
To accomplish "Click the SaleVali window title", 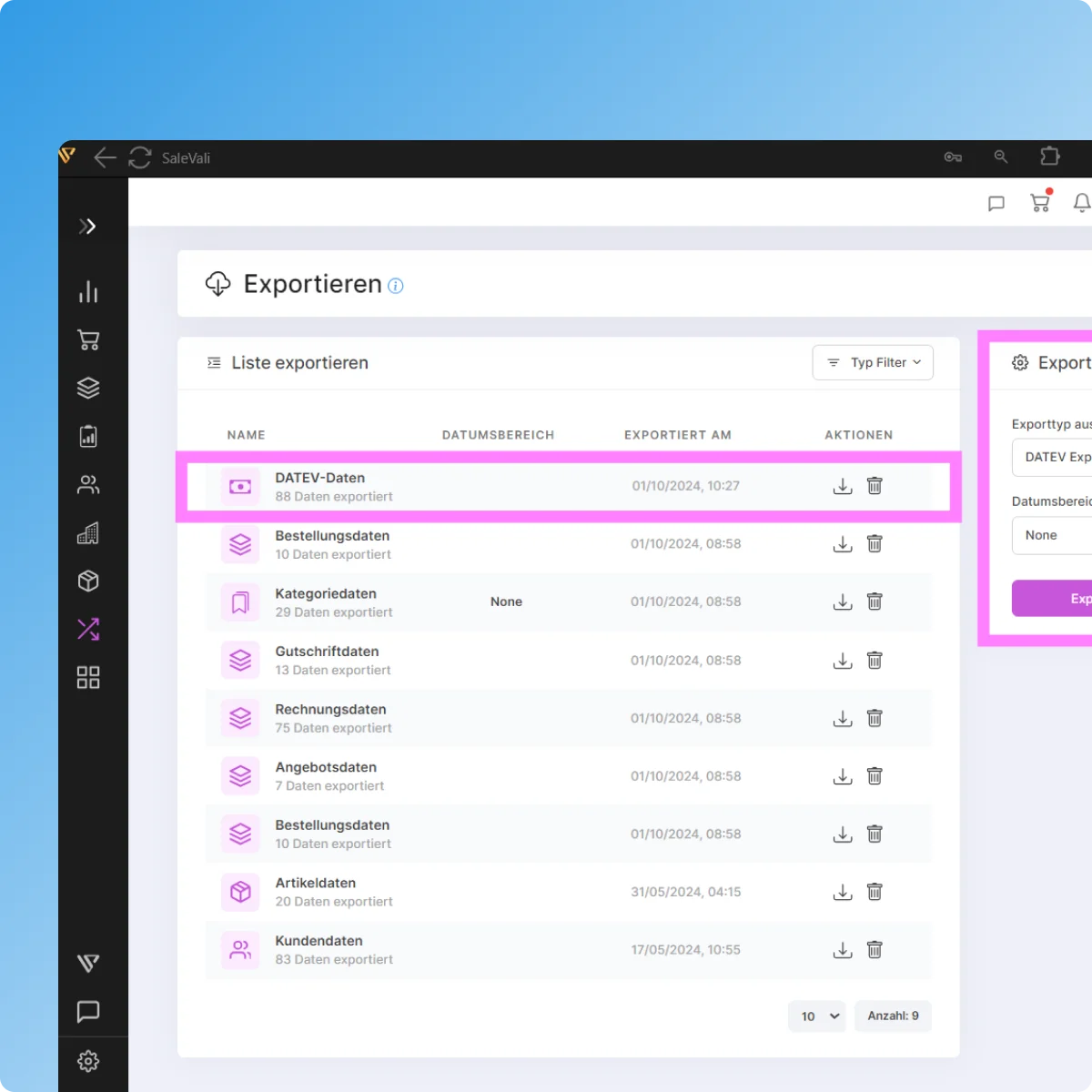I will (186, 158).
